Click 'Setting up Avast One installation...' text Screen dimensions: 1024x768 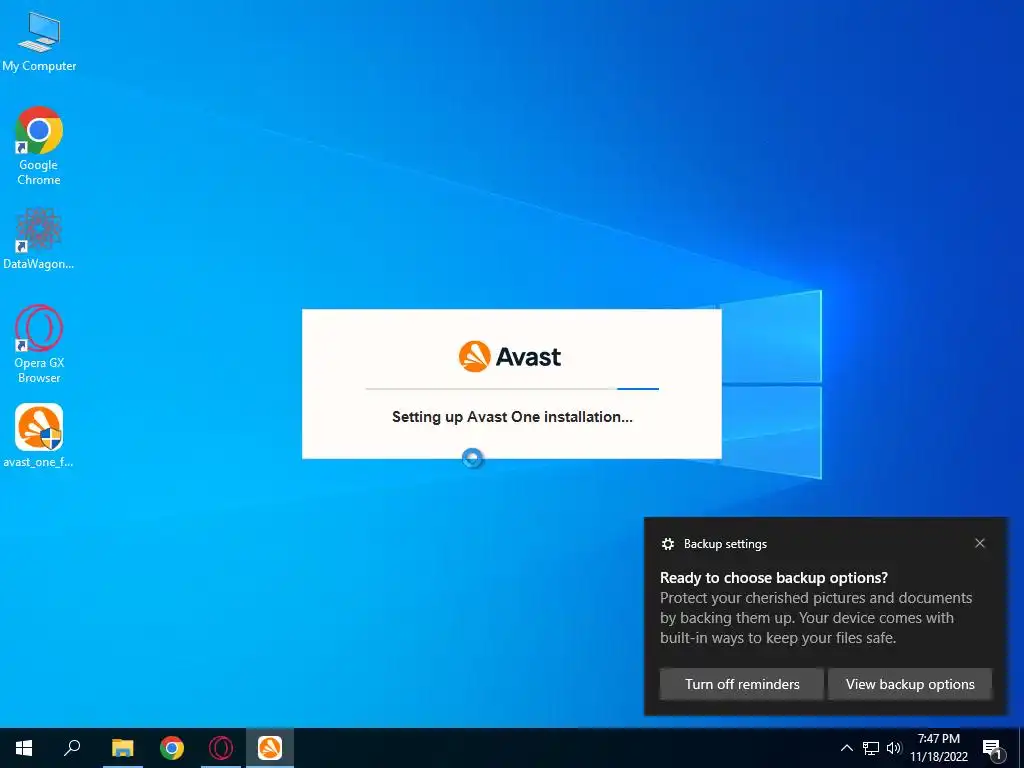[512, 417]
